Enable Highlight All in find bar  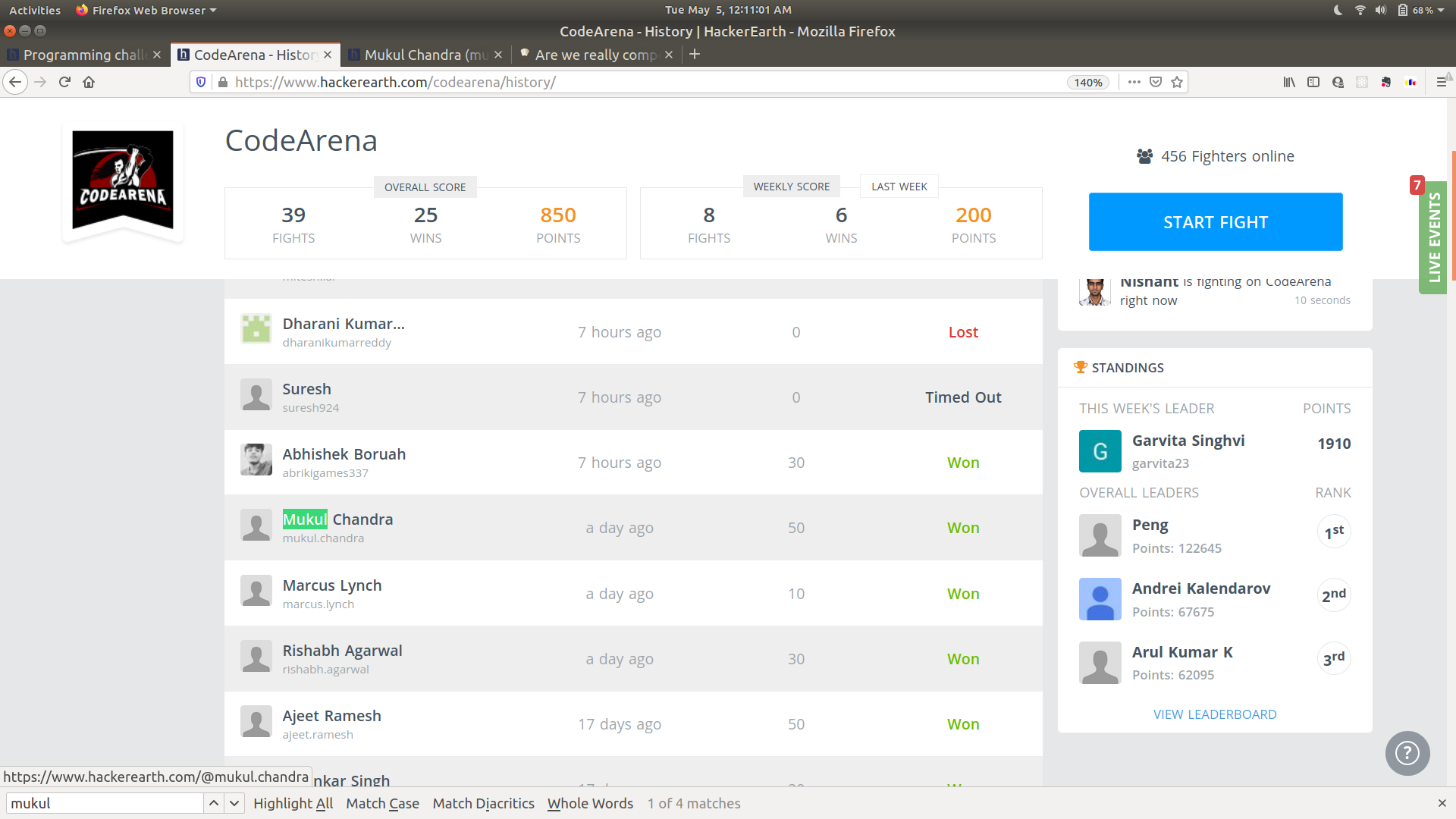click(293, 803)
